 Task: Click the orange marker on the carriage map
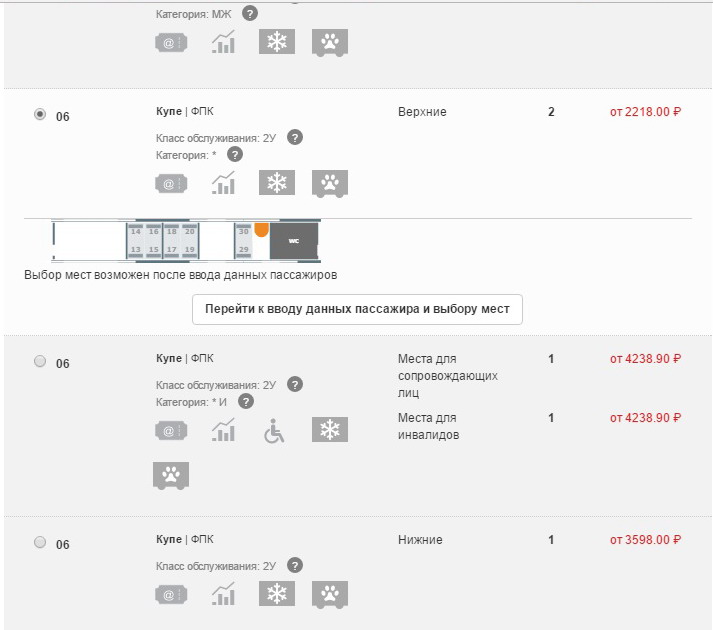[x=262, y=229]
